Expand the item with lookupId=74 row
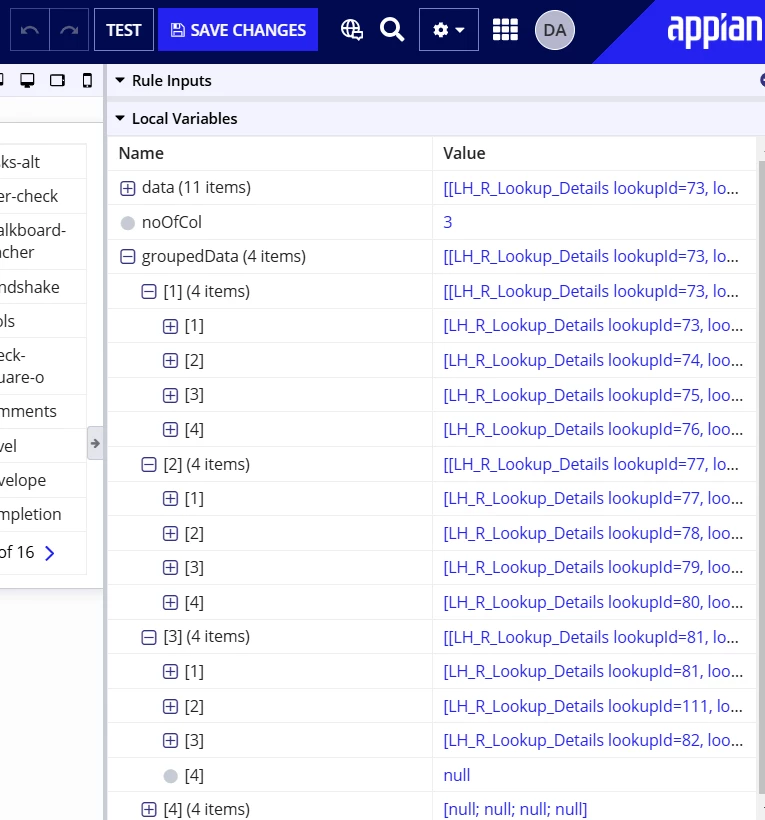Viewport: 765px width, 820px height. [170, 361]
